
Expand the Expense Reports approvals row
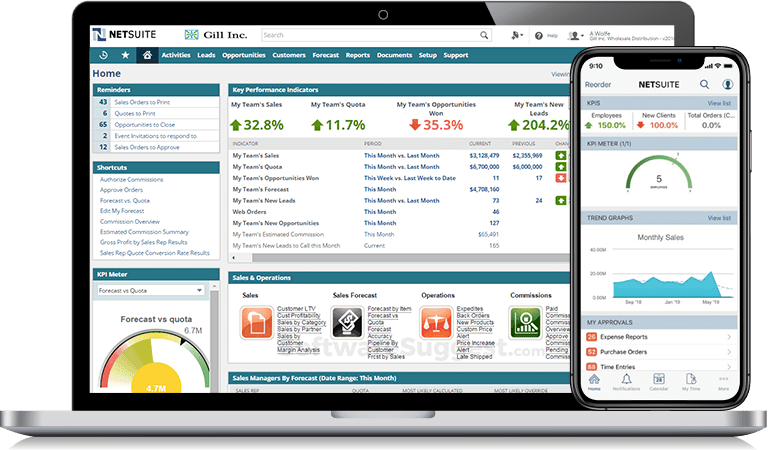tap(660, 337)
